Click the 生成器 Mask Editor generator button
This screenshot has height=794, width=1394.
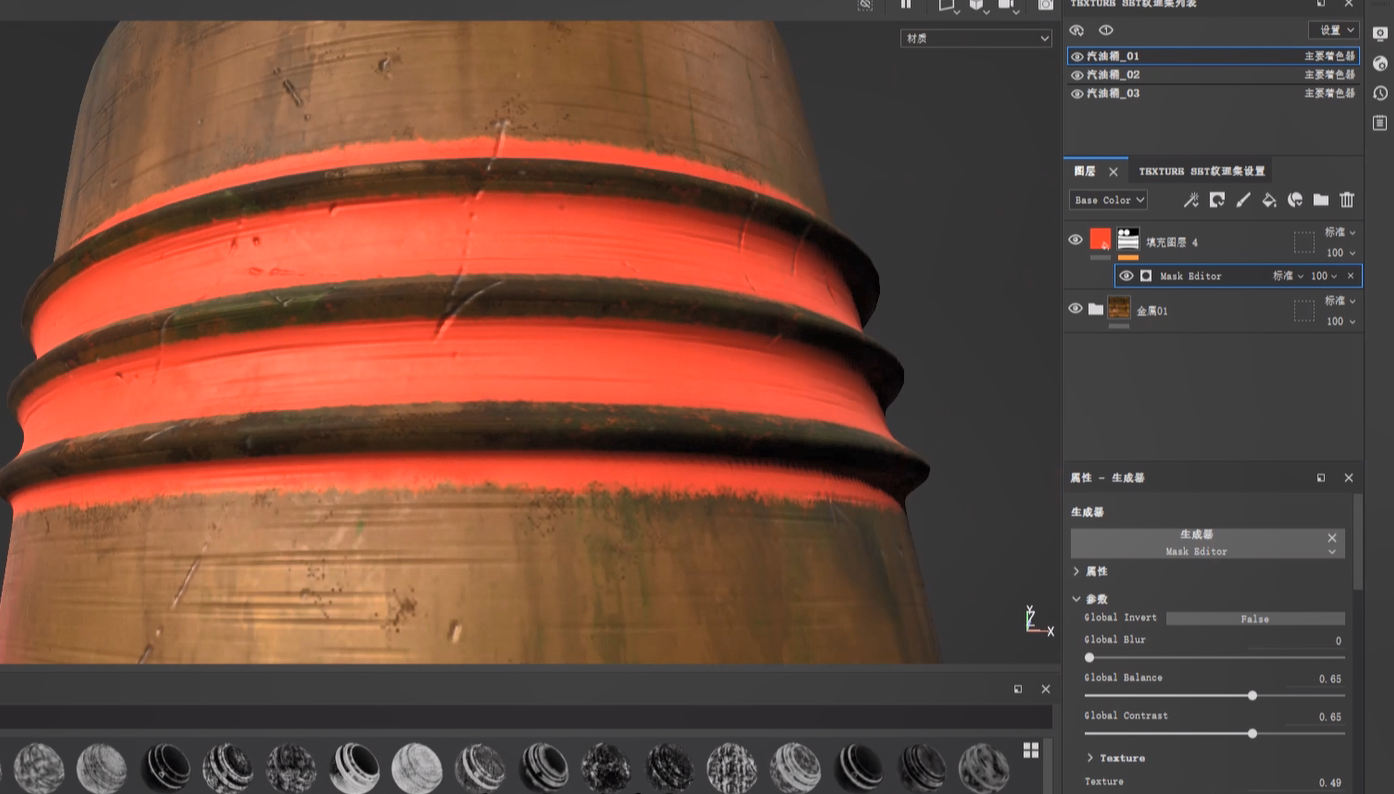click(1197, 543)
